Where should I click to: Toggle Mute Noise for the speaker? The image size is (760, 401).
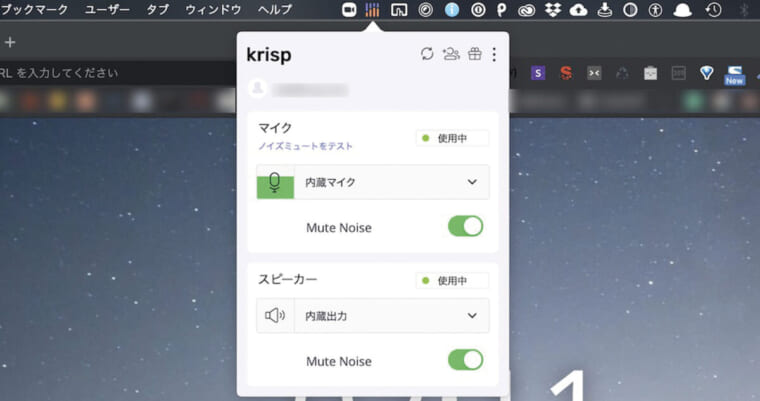pos(465,360)
